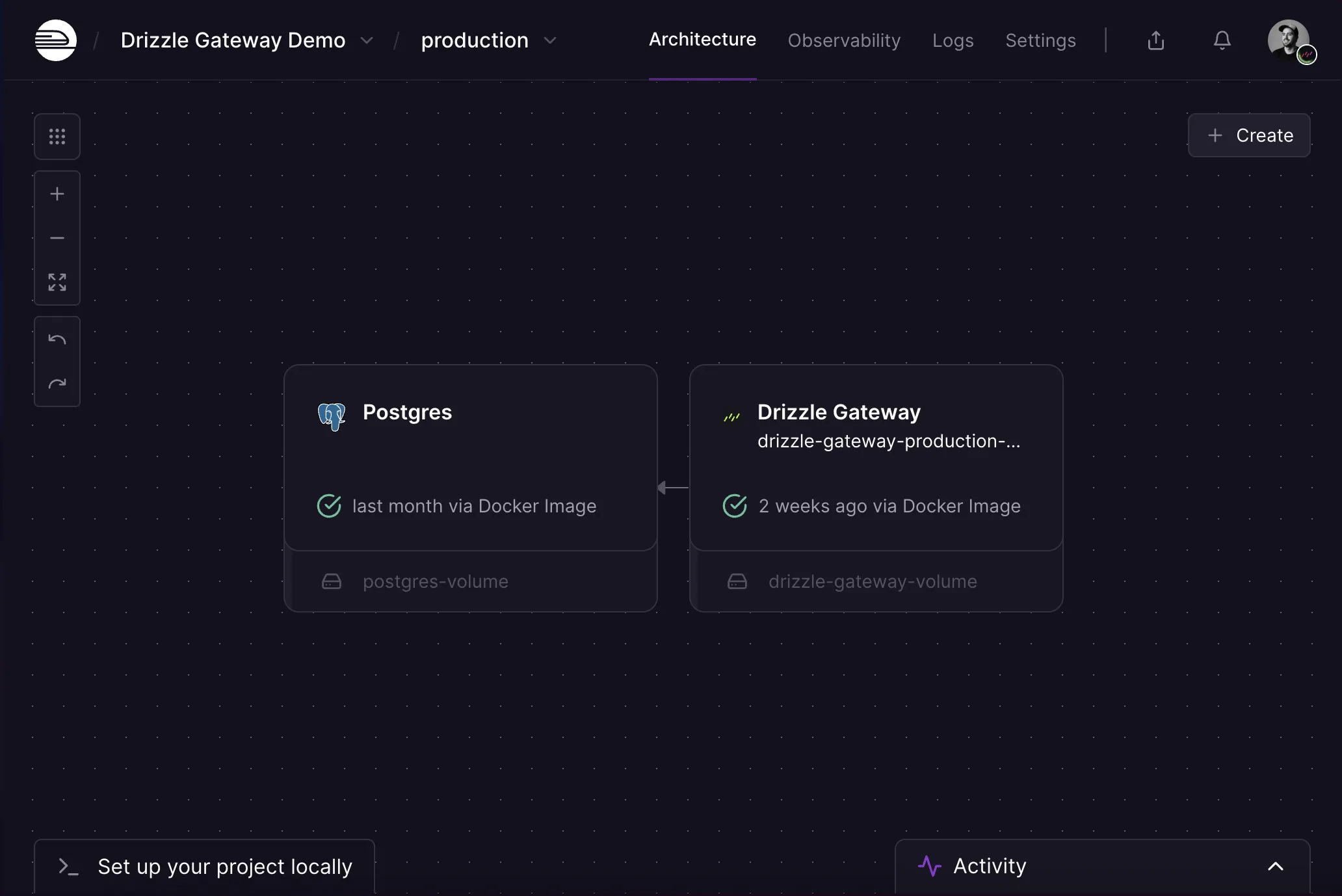The height and width of the screenshot is (896, 1342).
Task: Click the Railway logo home icon
Action: (x=56, y=40)
